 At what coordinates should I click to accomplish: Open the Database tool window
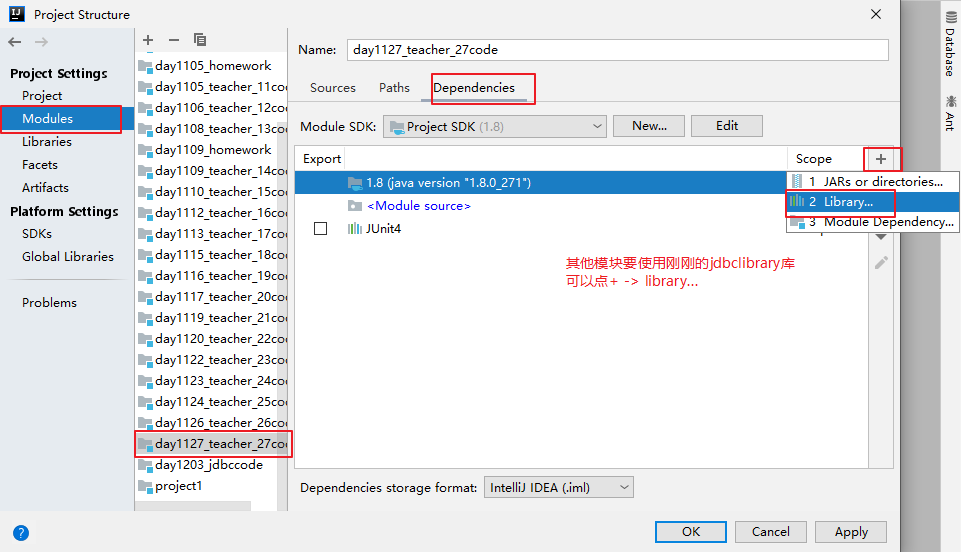click(951, 44)
